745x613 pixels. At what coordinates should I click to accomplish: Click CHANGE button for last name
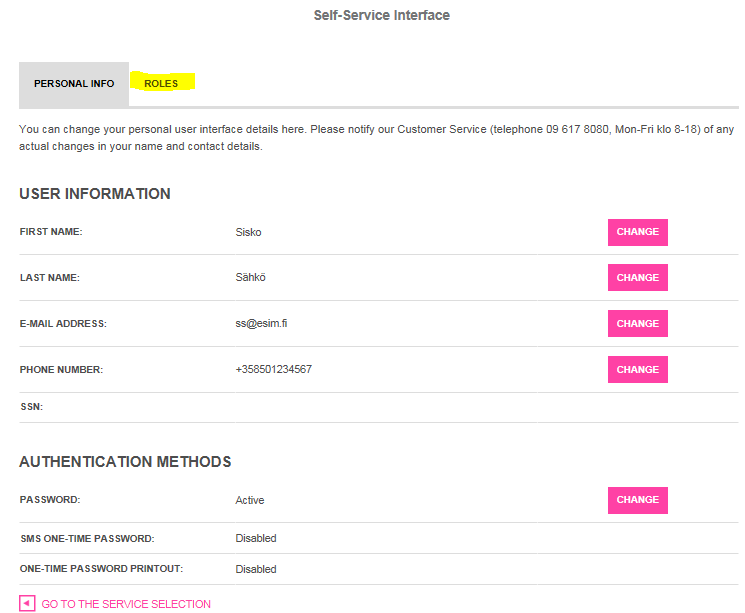coord(638,278)
